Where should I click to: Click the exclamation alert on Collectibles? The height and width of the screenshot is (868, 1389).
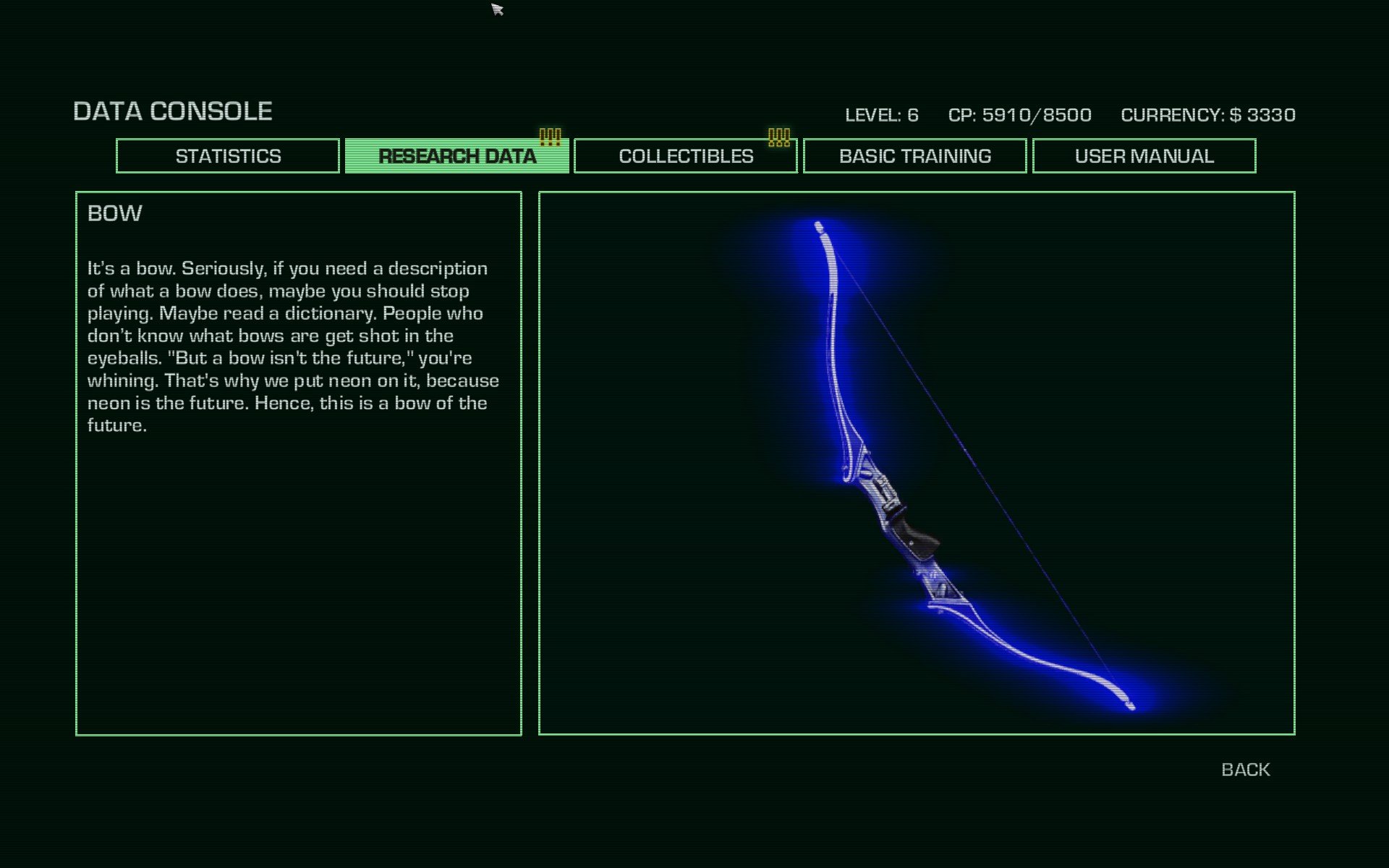778,137
